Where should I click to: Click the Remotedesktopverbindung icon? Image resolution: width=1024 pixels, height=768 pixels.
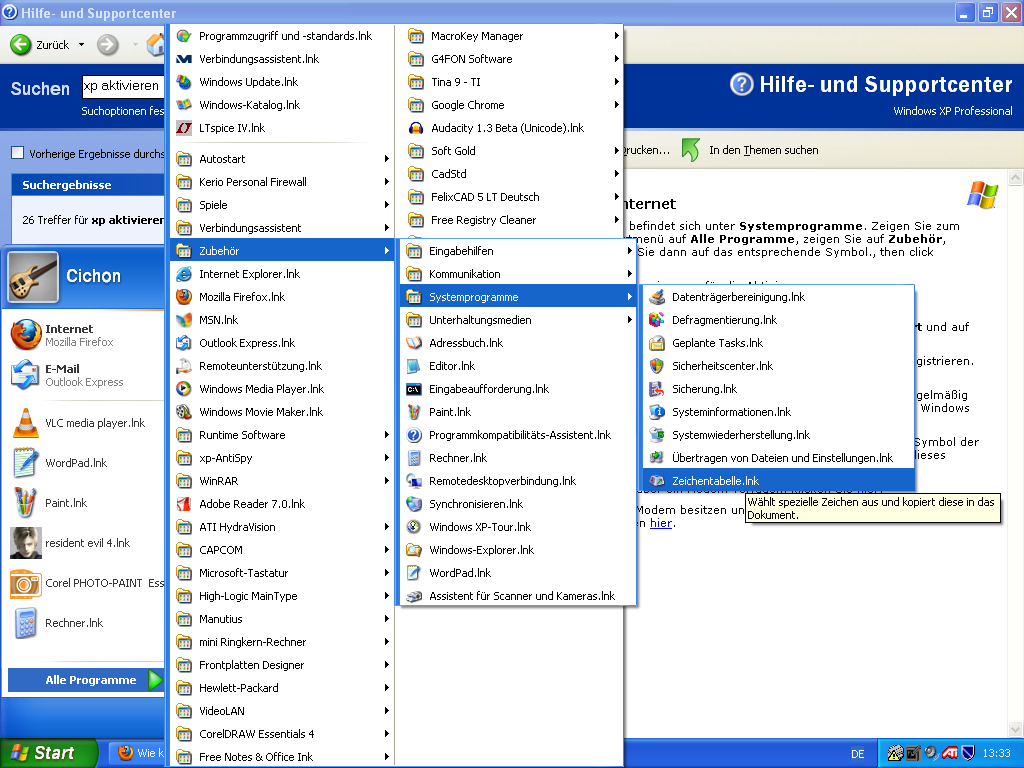coord(413,481)
